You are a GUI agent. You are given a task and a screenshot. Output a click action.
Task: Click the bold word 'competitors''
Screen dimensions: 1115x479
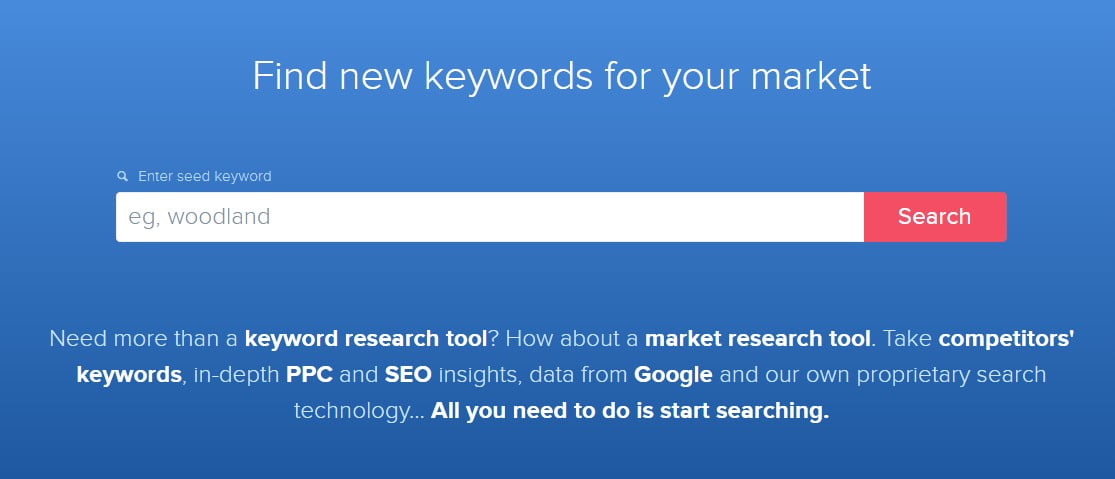coord(1005,338)
